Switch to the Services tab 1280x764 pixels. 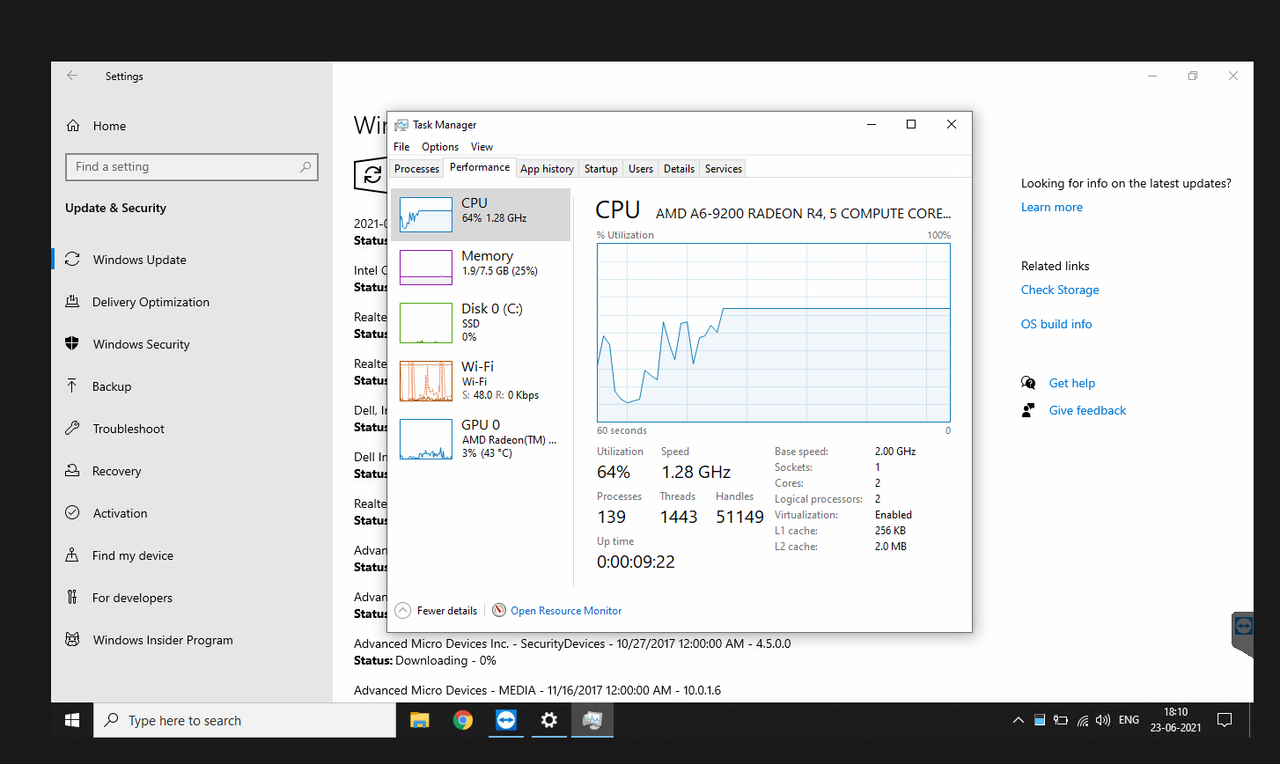click(x=722, y=168)
